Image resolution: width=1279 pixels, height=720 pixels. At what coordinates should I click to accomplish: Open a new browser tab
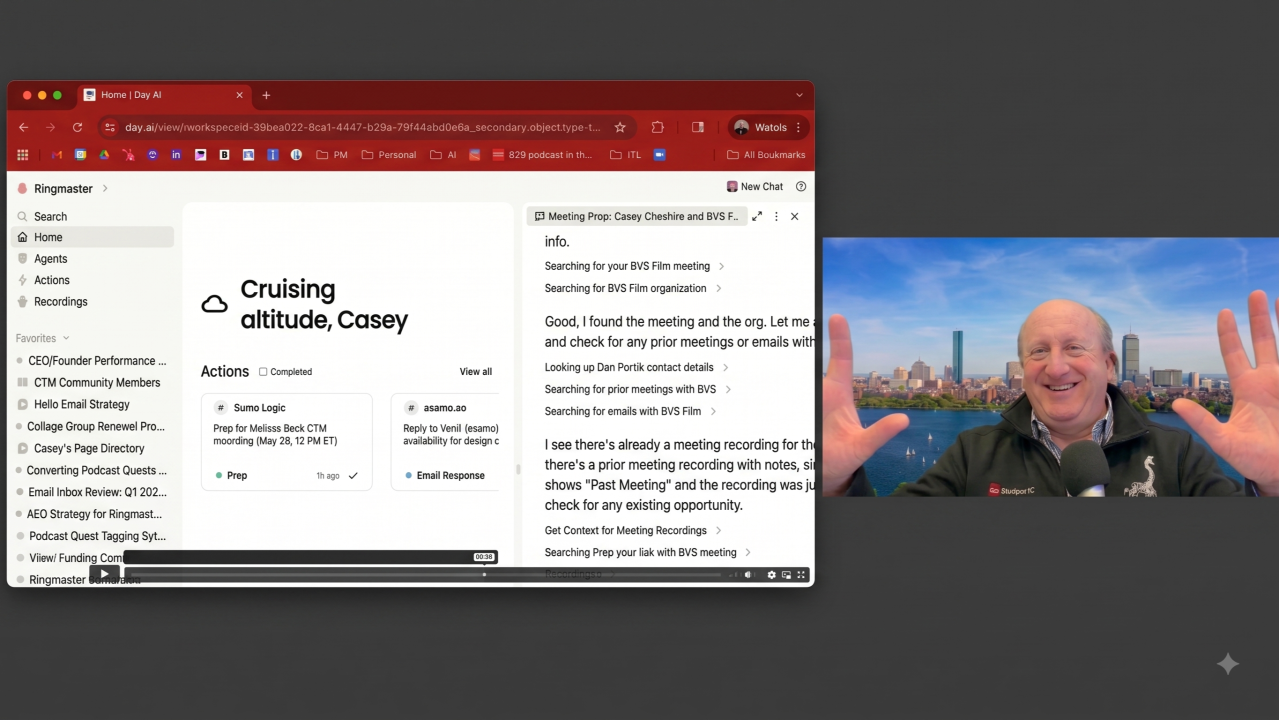tap(266, 95)
